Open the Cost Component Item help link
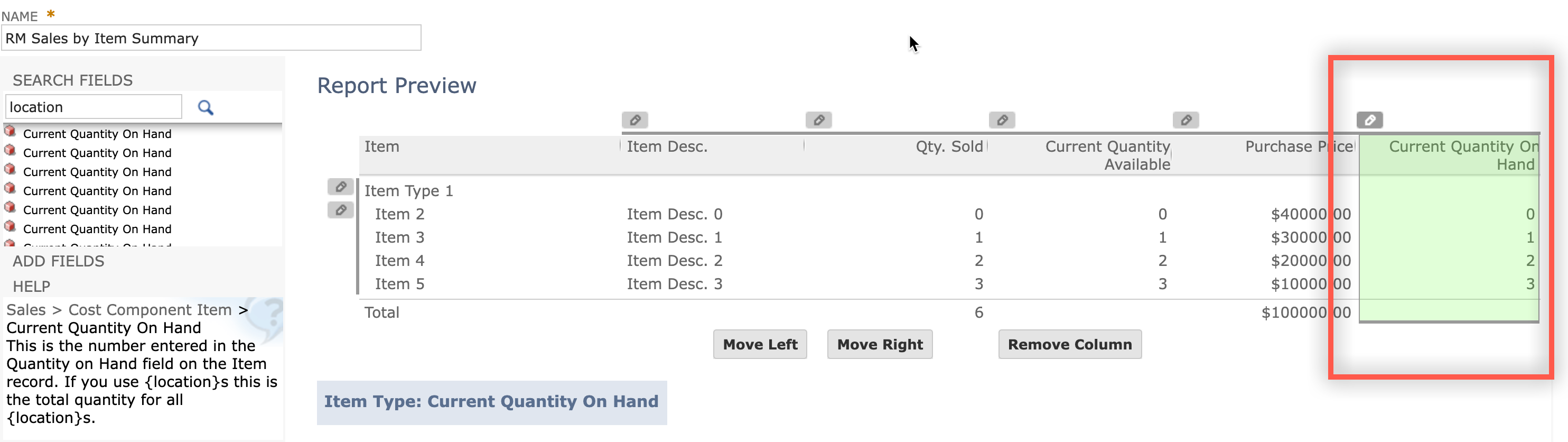 tap(150, 309)
